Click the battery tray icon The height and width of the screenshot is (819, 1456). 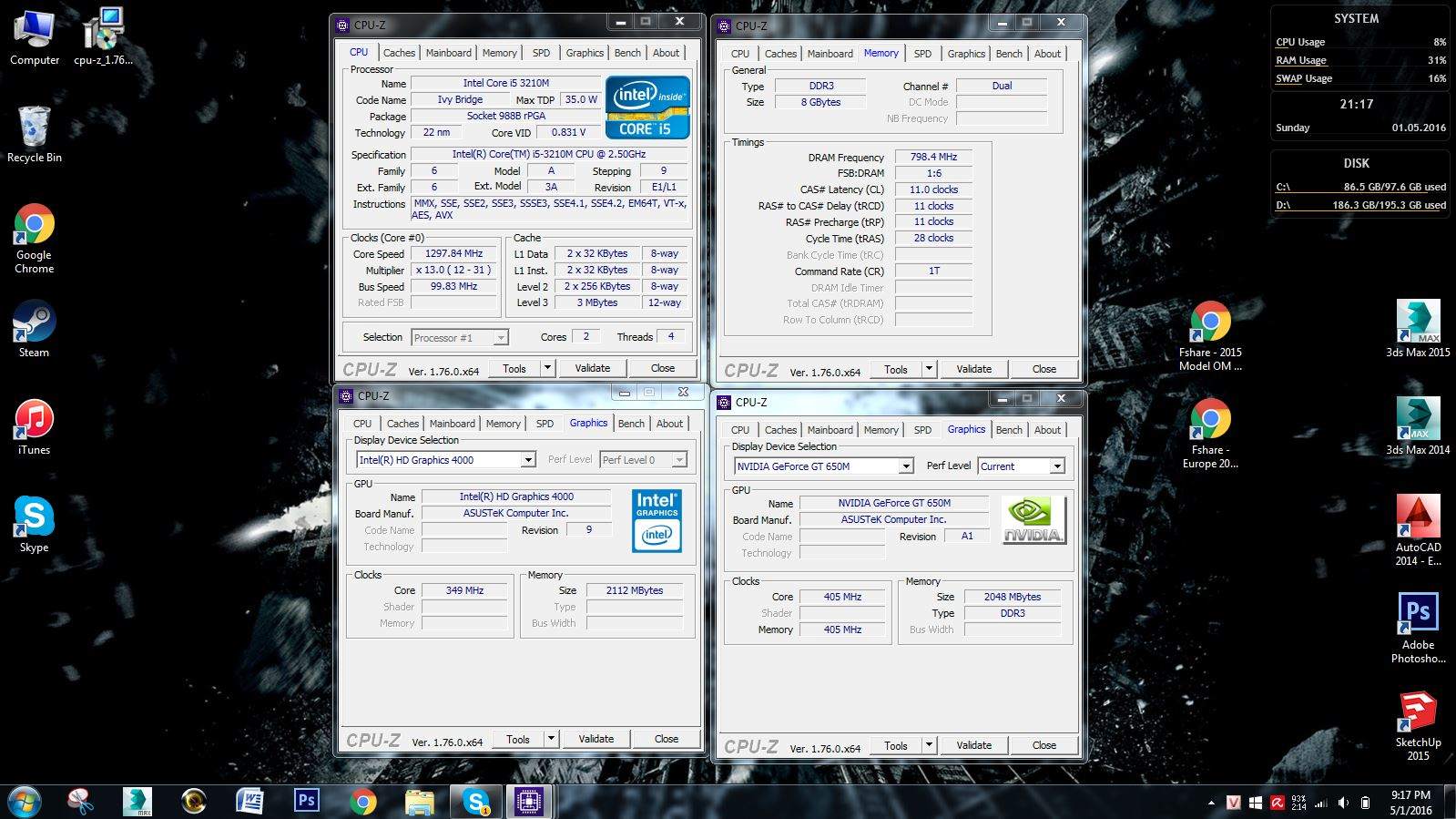click(1365, 803)
